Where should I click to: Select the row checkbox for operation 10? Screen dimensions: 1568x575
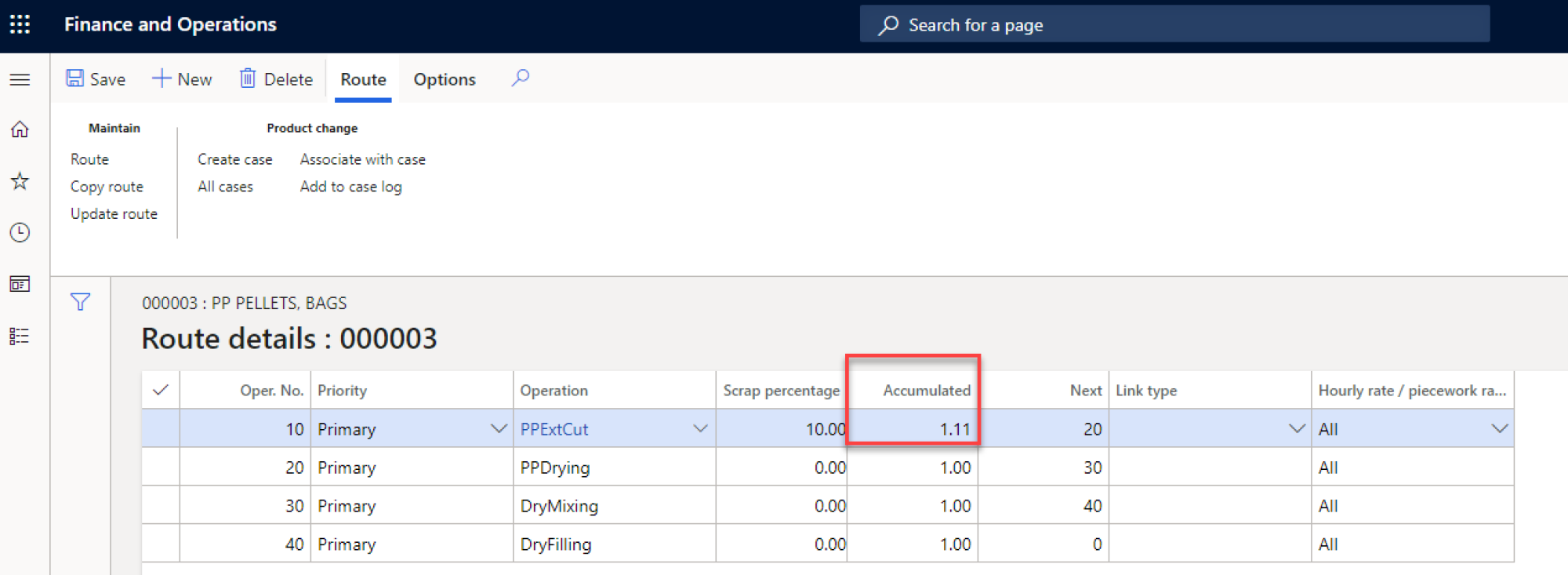161,429
